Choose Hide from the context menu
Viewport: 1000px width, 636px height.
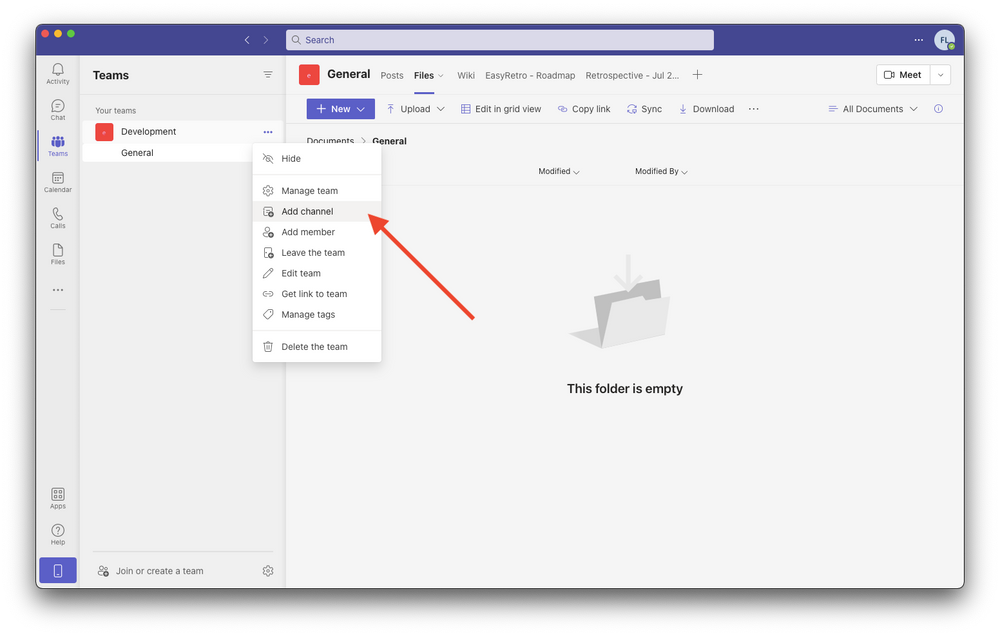pyautogui.click(x=317, y=159)
